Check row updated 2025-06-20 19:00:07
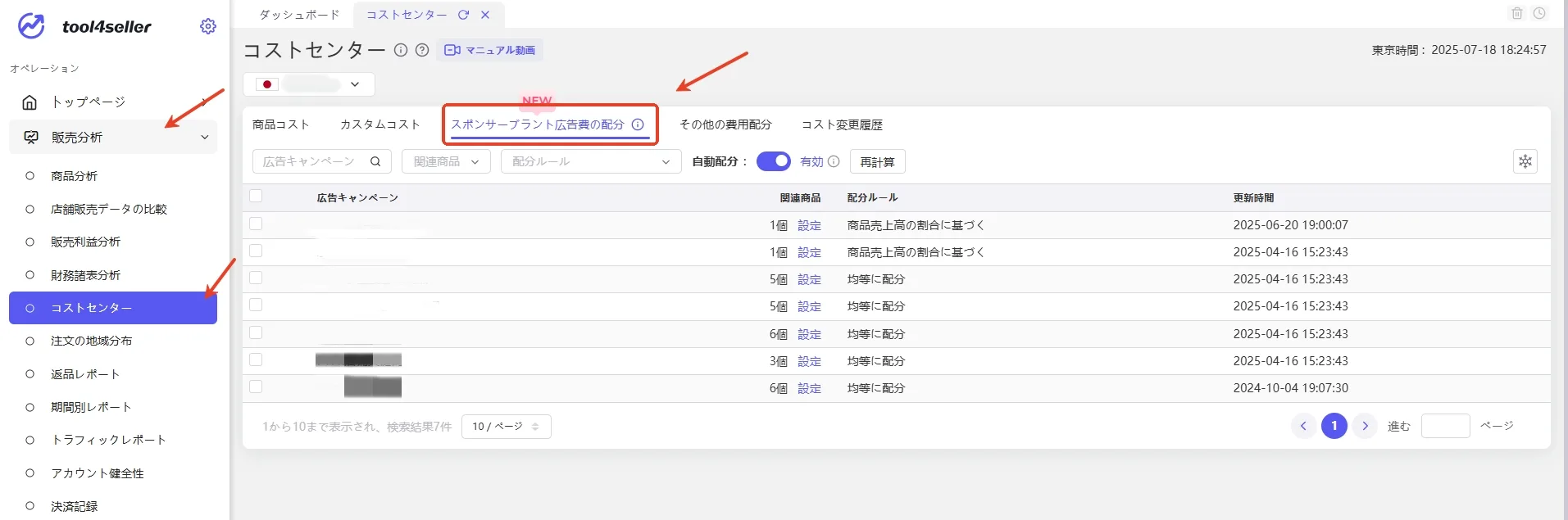Screen dimensions: 1568x520 click(256, 224)
